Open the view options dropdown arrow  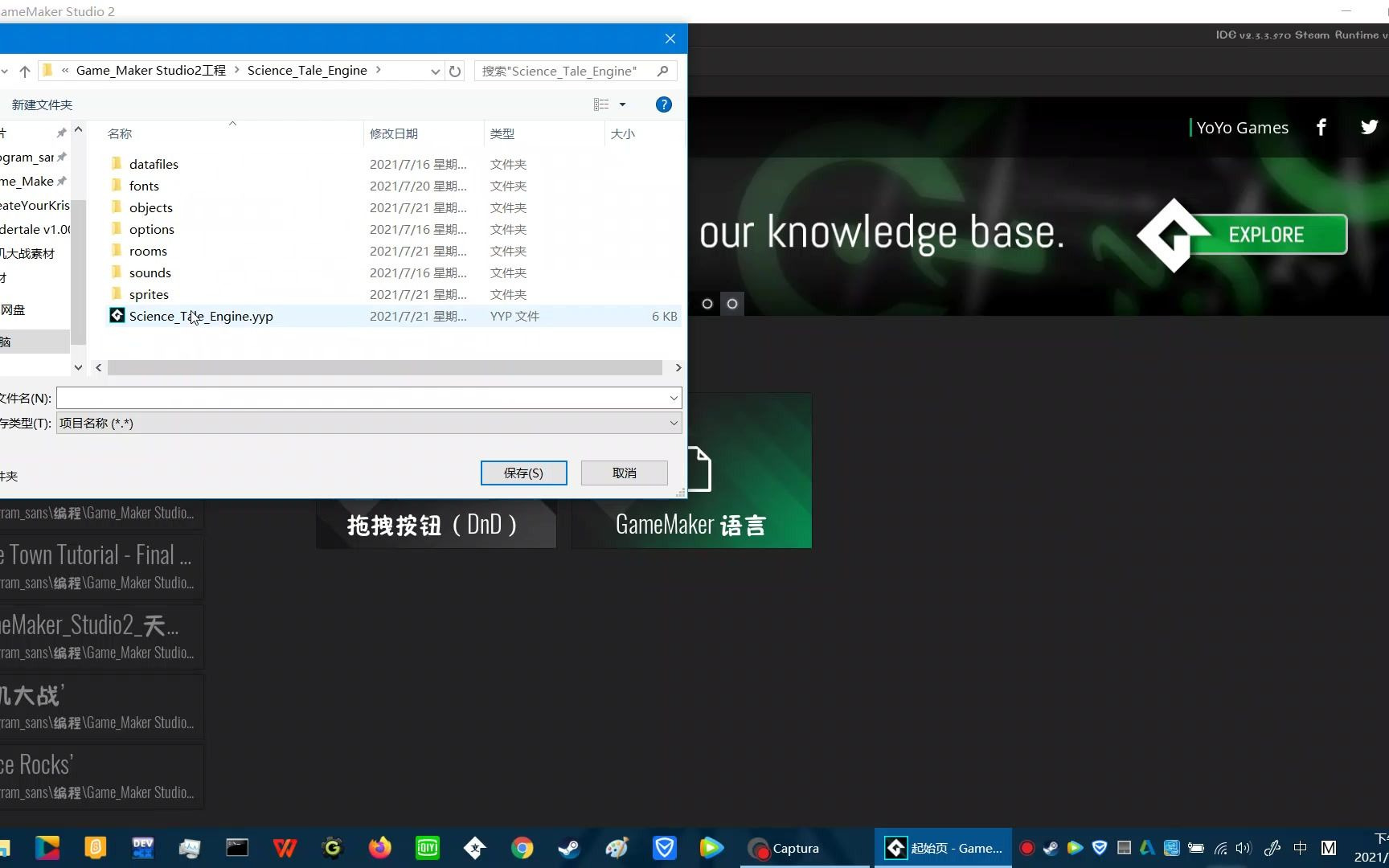[x=622, y=104]
